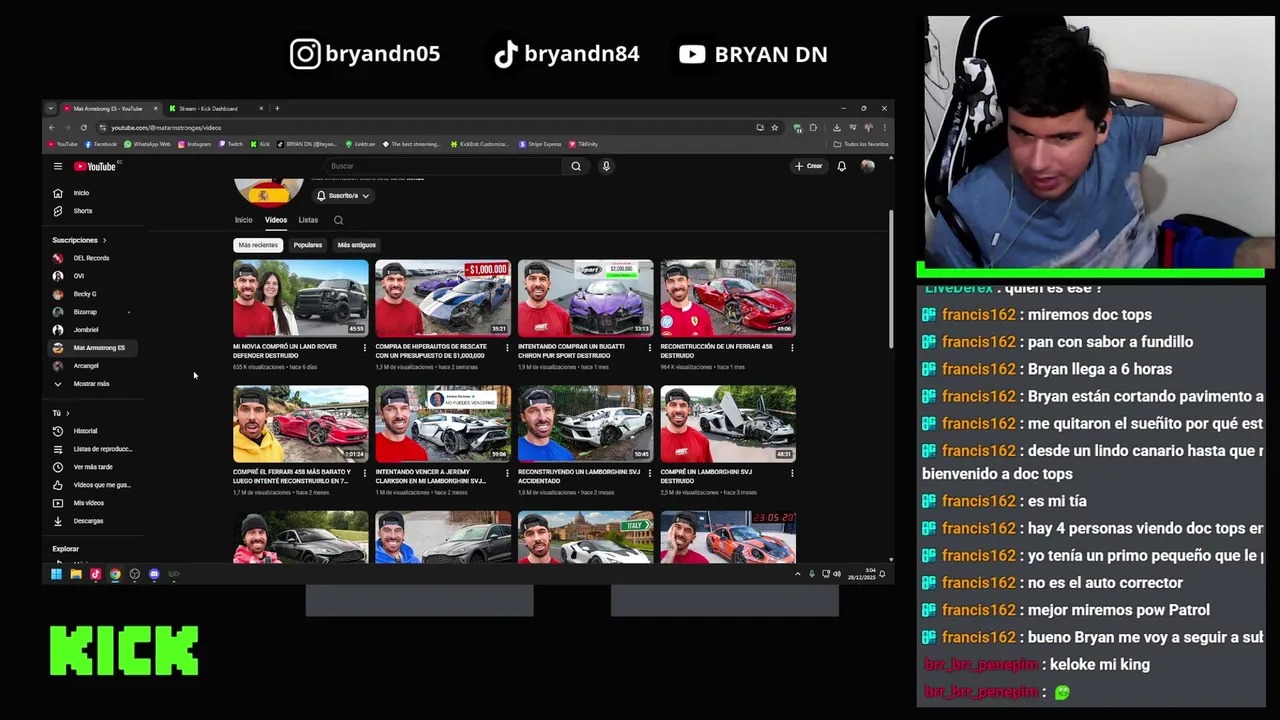
Task: Switch to channel Inicio tab
Action: (x=244, y=220)
